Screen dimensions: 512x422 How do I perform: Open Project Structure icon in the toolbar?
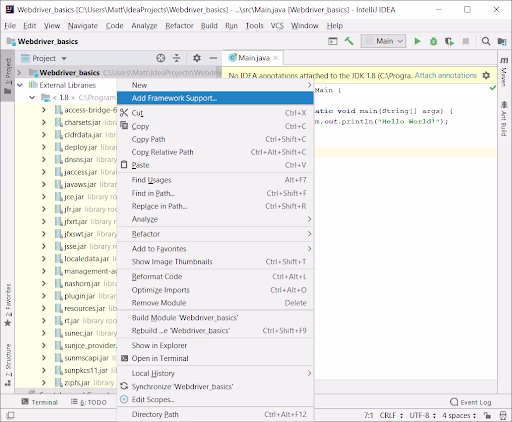coord(502,41)
